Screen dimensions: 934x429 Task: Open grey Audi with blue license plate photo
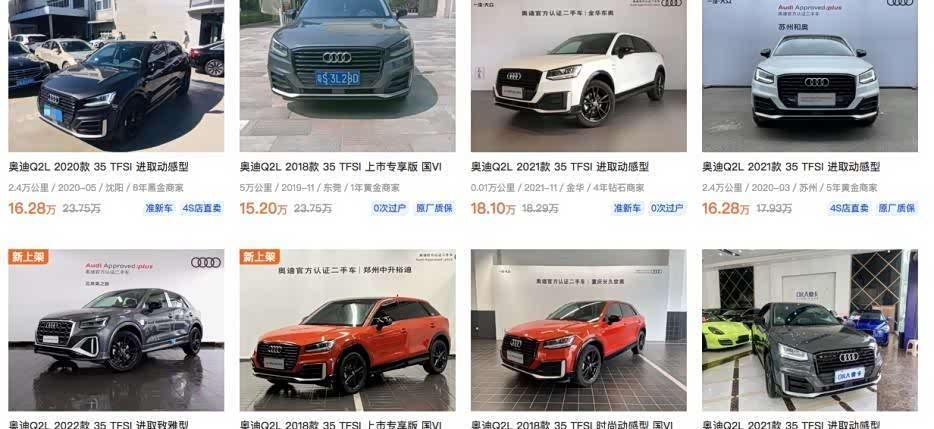pyautogui.click(x=347, y=76)
